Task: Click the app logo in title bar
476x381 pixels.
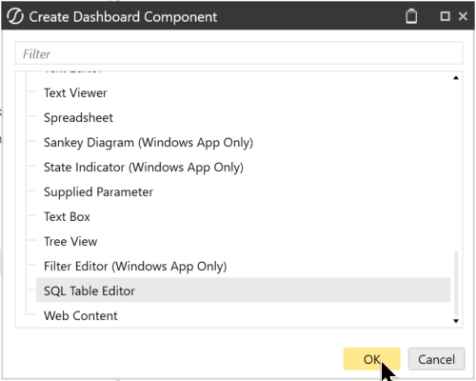Action: point(15,16)
